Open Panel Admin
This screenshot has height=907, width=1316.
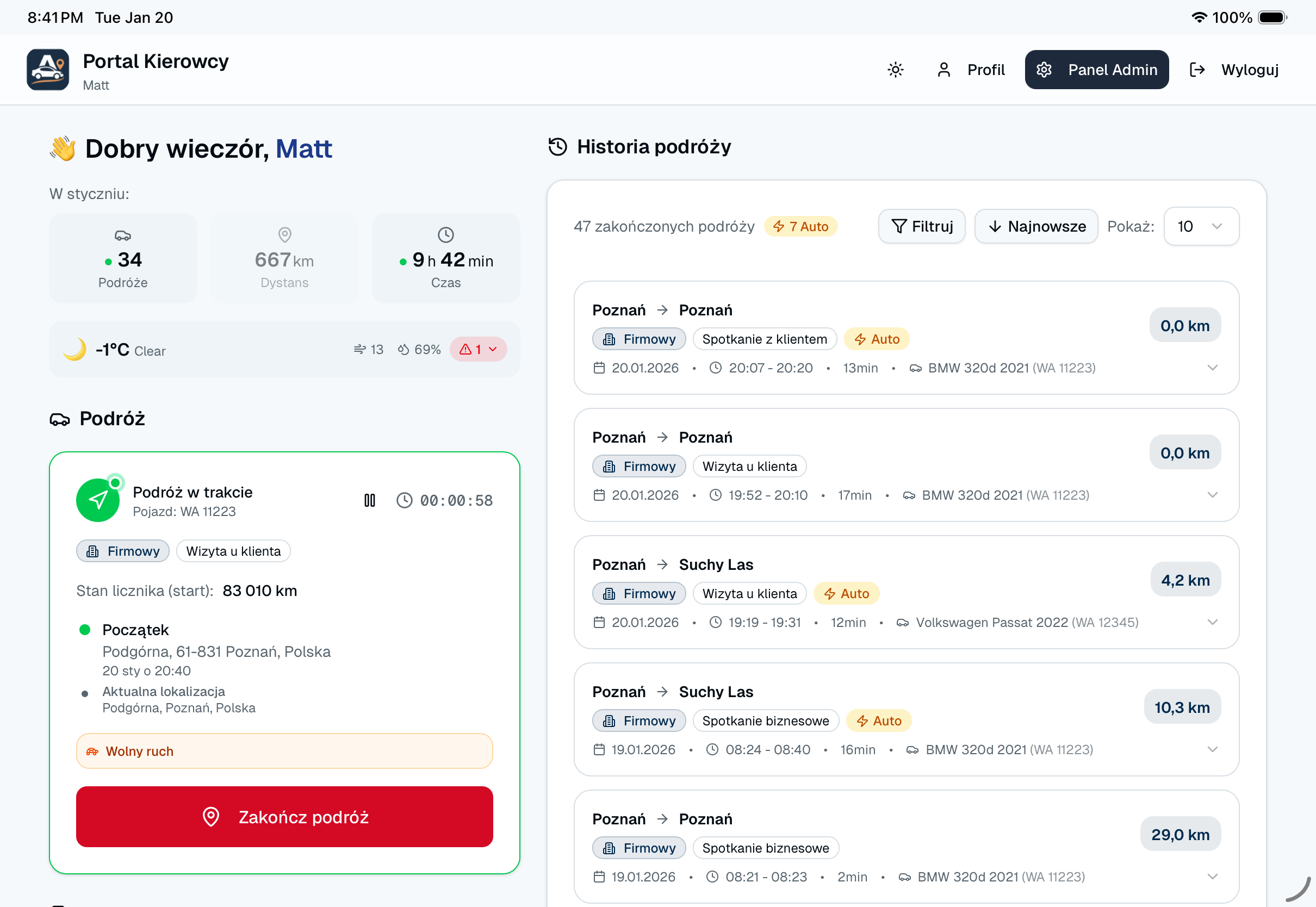pos(1096,70)
